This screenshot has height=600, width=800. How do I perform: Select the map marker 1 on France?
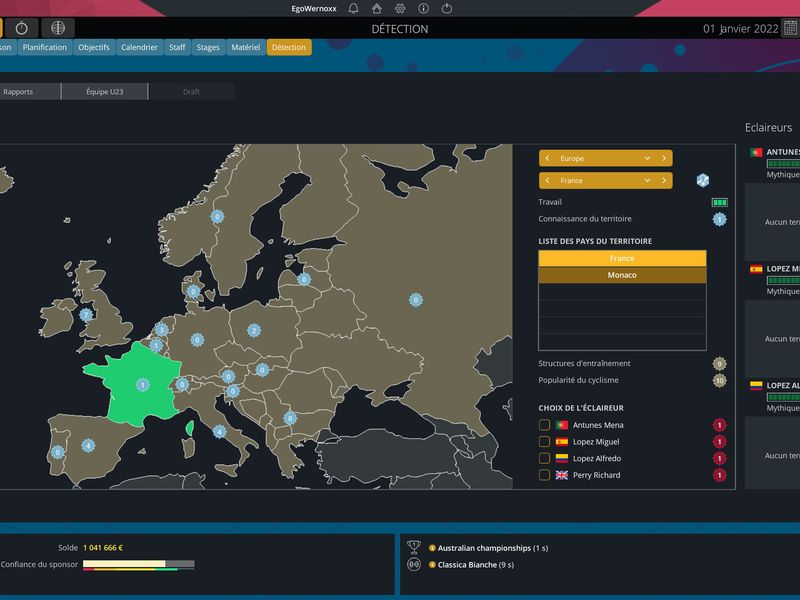[x=142, y=384]
